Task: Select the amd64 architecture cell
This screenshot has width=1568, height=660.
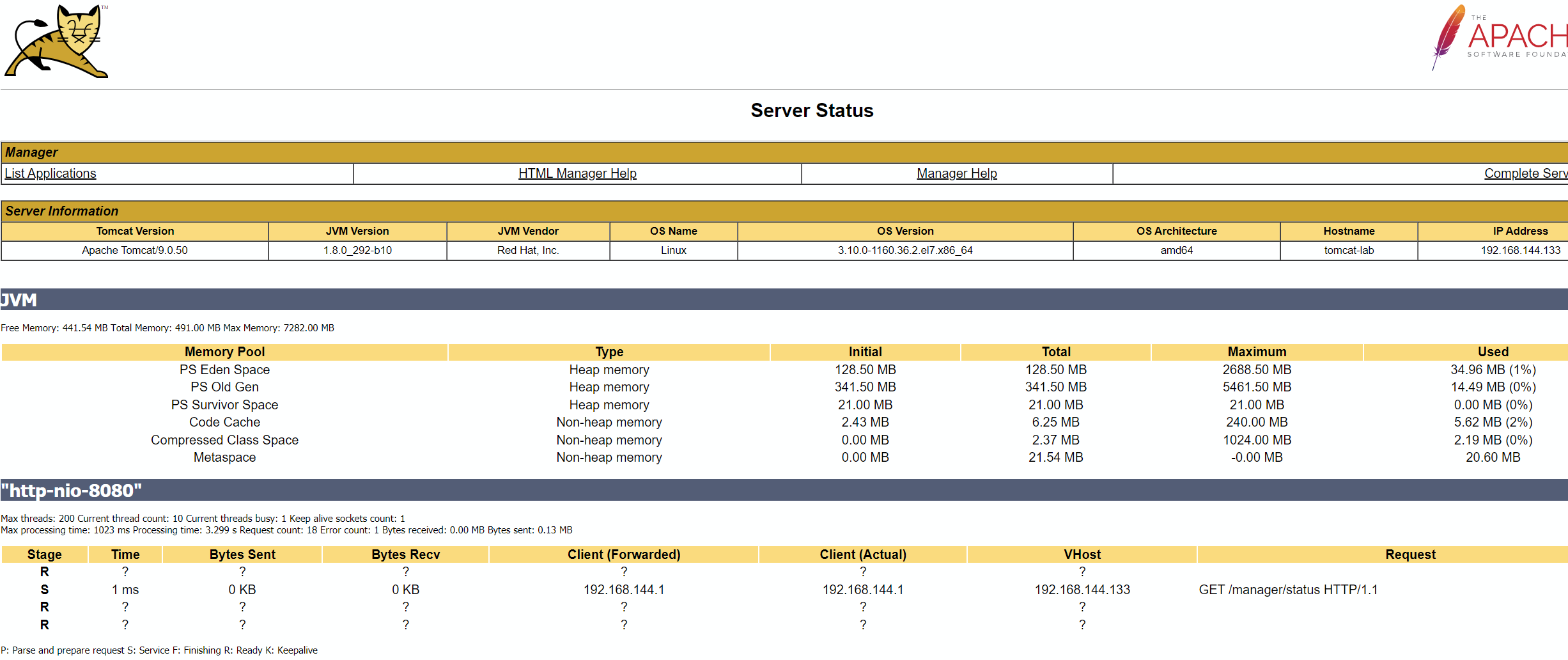Action: click(x=1177, y=250)
